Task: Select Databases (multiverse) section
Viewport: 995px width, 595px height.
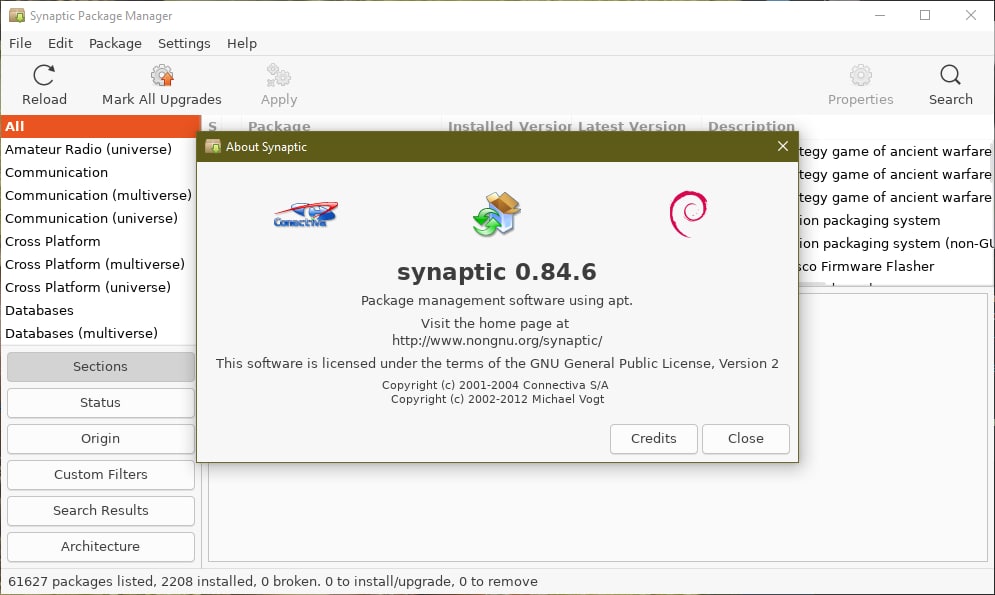Action: [x=101, y=333]
